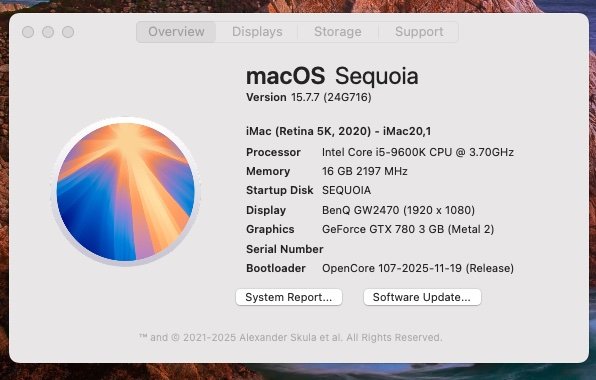
Task: Click the Software Update... button
Action: click(422, 297)
